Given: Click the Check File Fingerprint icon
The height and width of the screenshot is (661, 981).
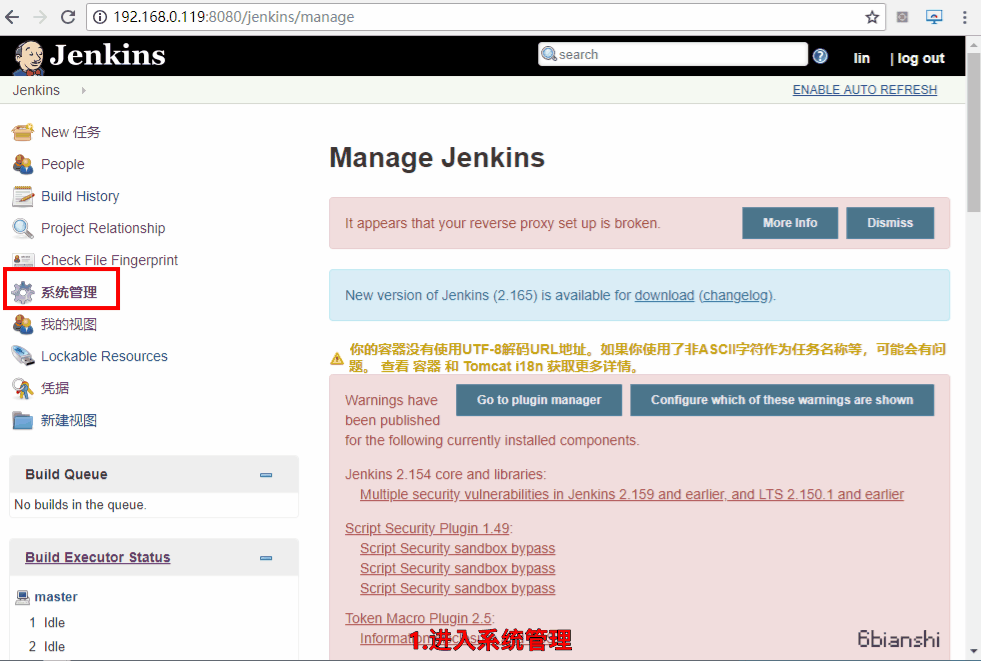Looking at the screenshot, I should click(23, 260).
